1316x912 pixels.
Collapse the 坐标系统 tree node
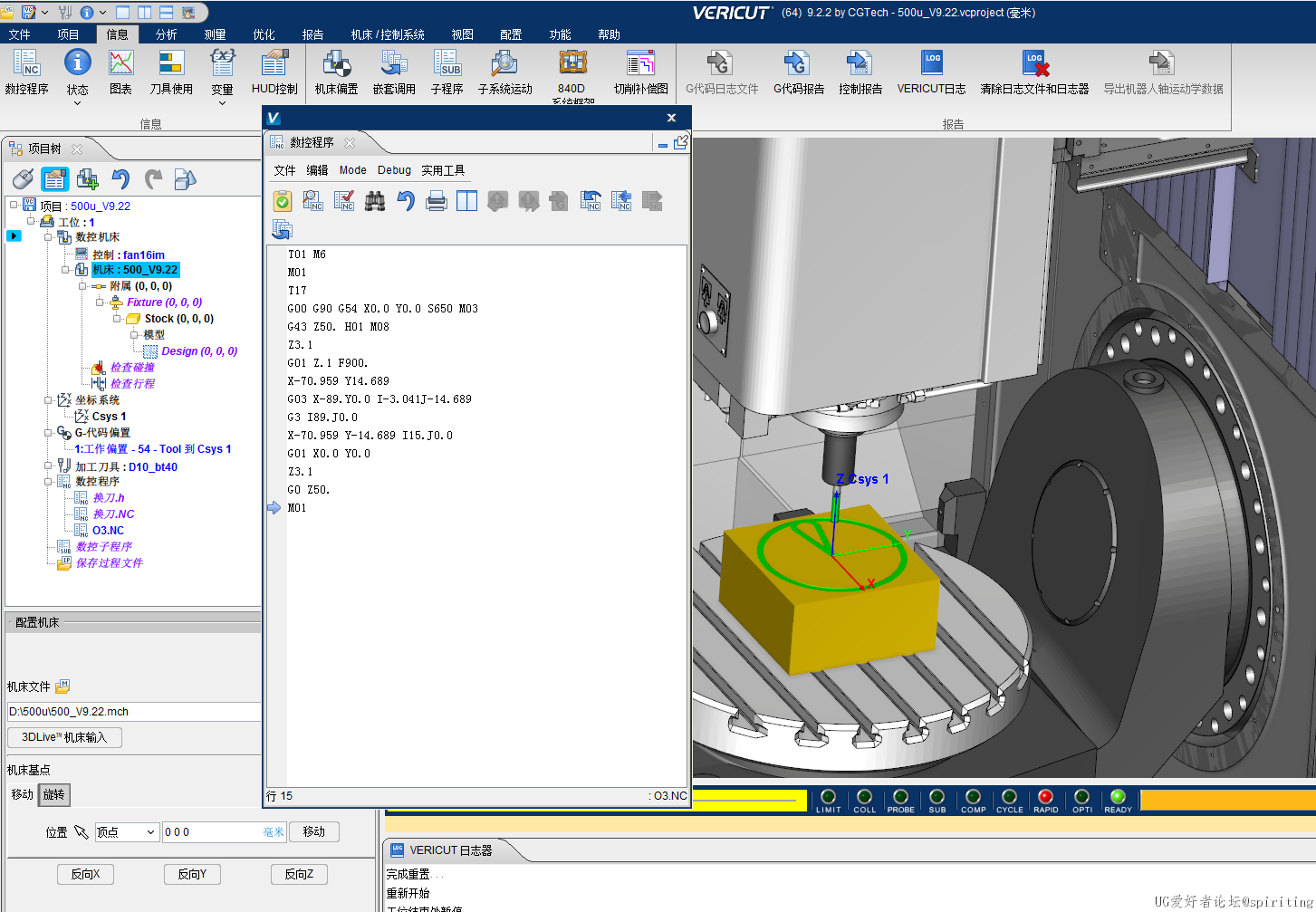click(x=48, y=400)
